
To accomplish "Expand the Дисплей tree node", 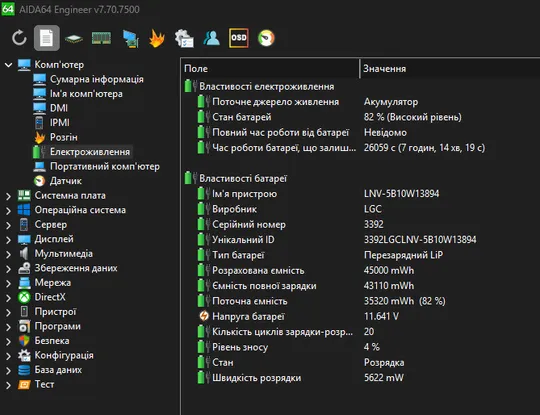I will tap(8, 240).
